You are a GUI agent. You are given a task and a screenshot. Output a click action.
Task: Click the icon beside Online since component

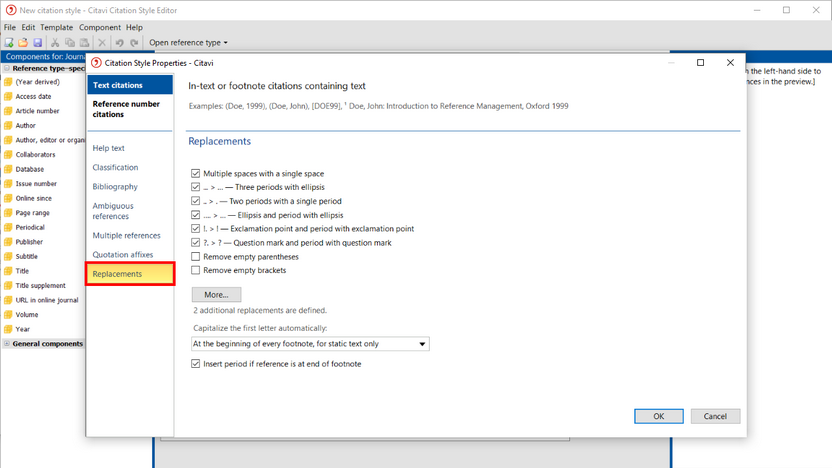pos(8,198)
